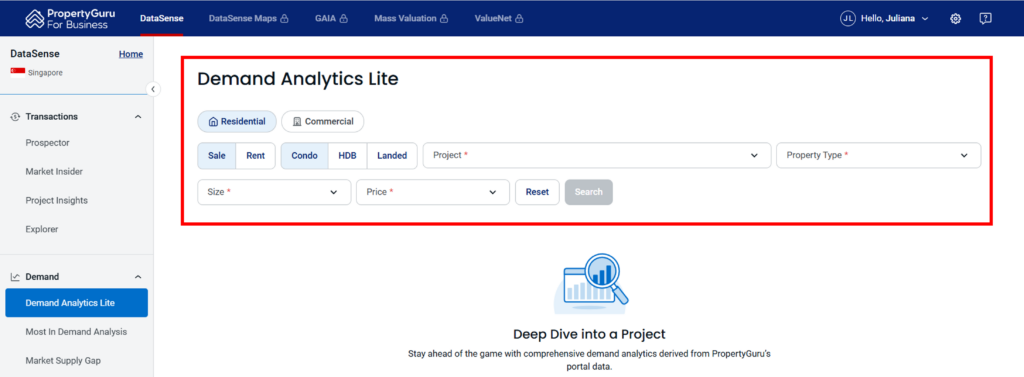
Task: Click the Demand Analytics Lite heading
Action: (x=298, y=79)
